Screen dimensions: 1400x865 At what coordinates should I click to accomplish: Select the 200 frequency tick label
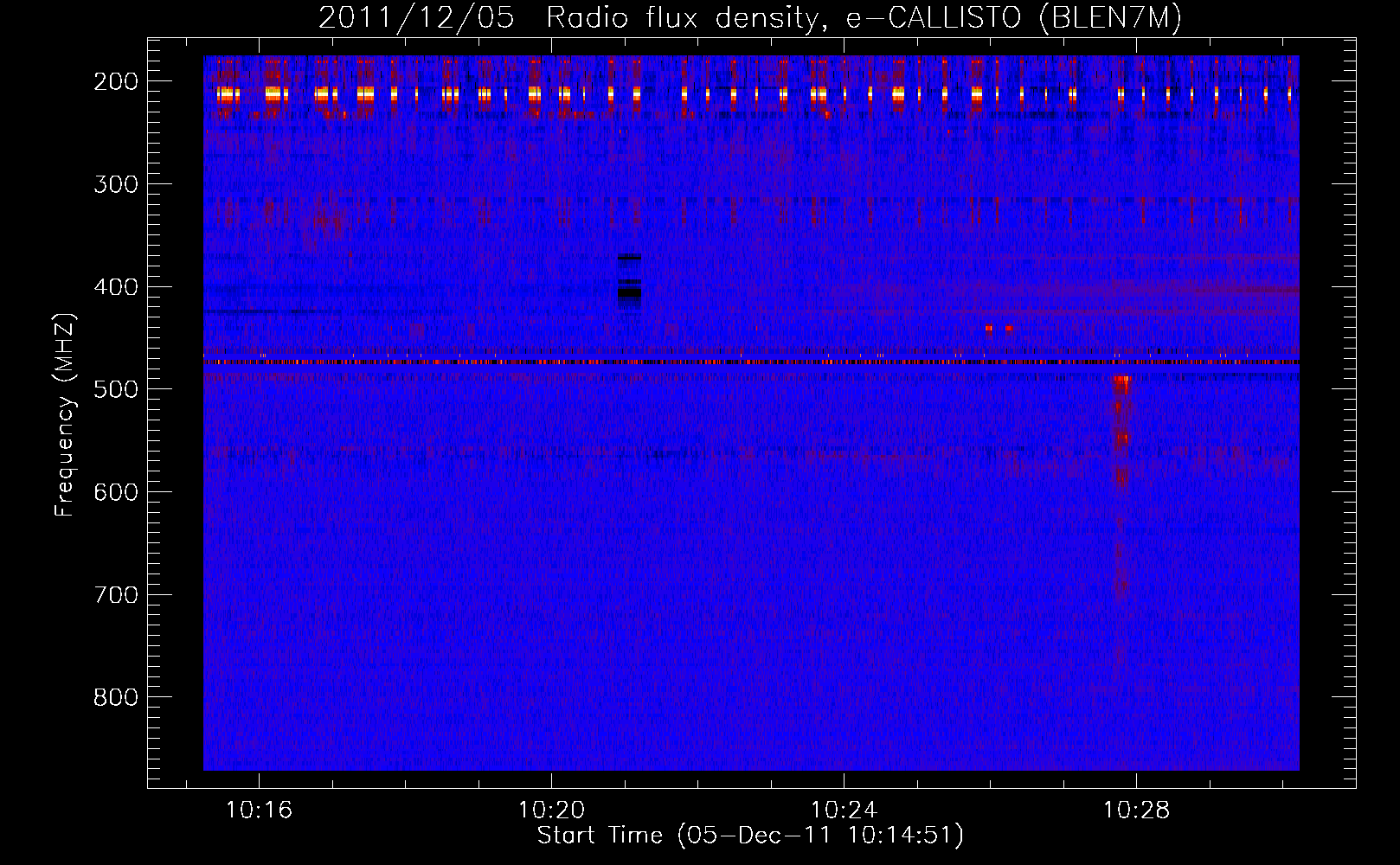(x=116, y=81)
